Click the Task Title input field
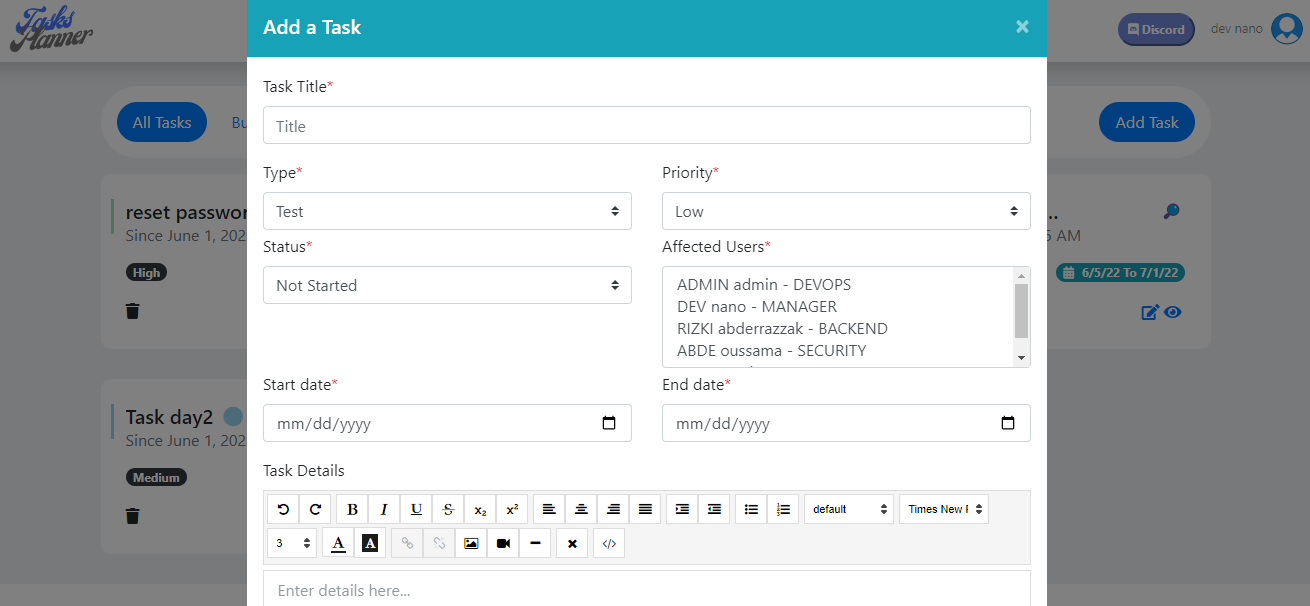Image resolution: width=1310 pixels, height=606 pixels. tap(646, 125)
